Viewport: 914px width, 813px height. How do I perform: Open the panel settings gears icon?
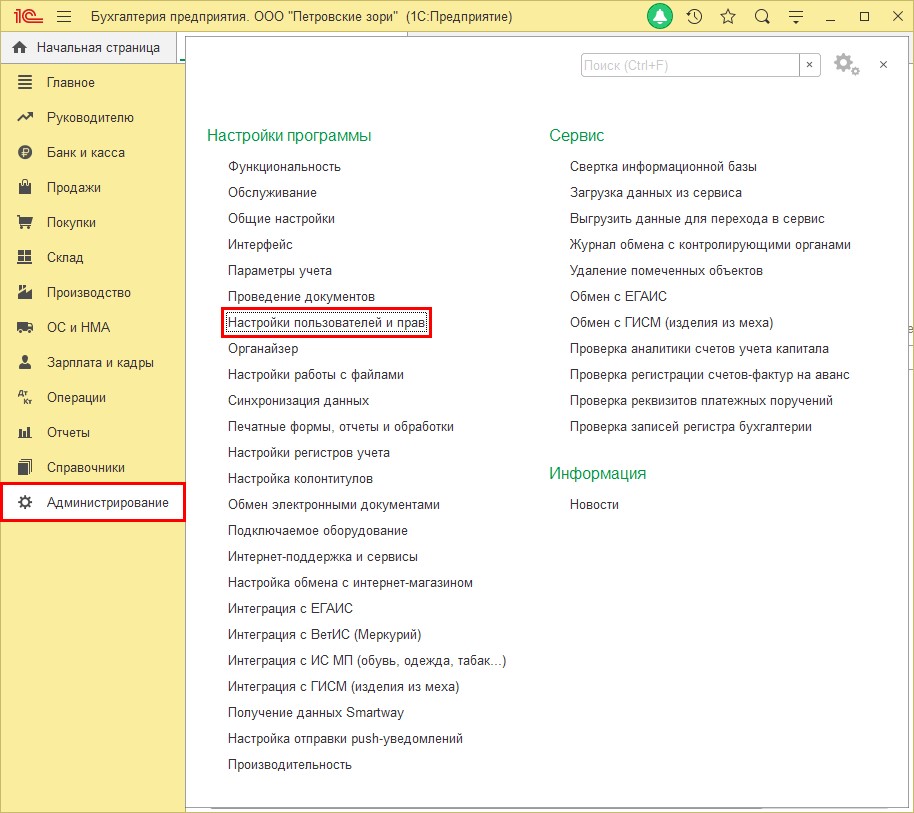846,64
